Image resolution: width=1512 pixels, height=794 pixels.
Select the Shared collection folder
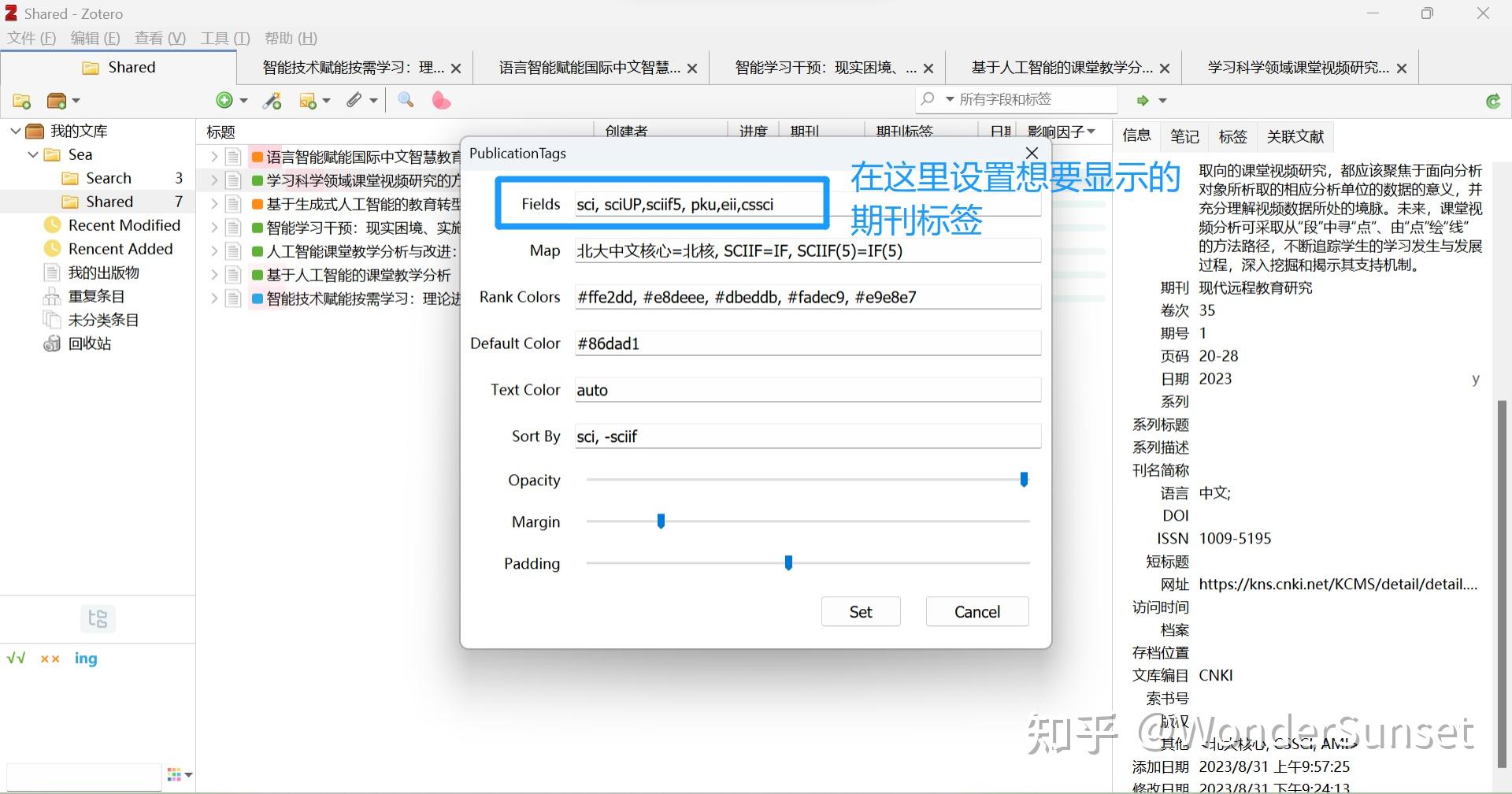coord(109,202)
